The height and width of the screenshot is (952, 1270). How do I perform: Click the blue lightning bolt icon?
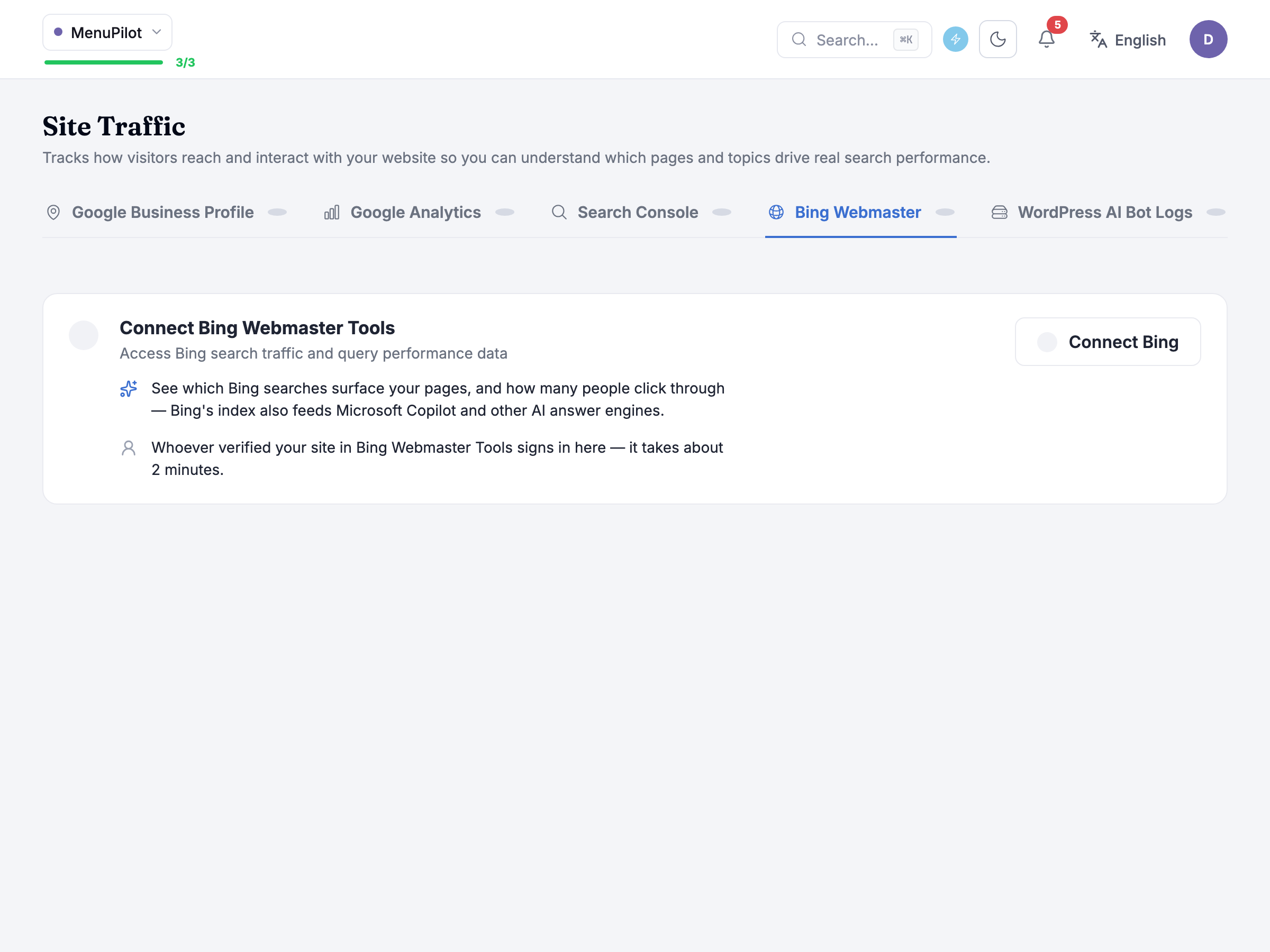[x=955, y=40]
